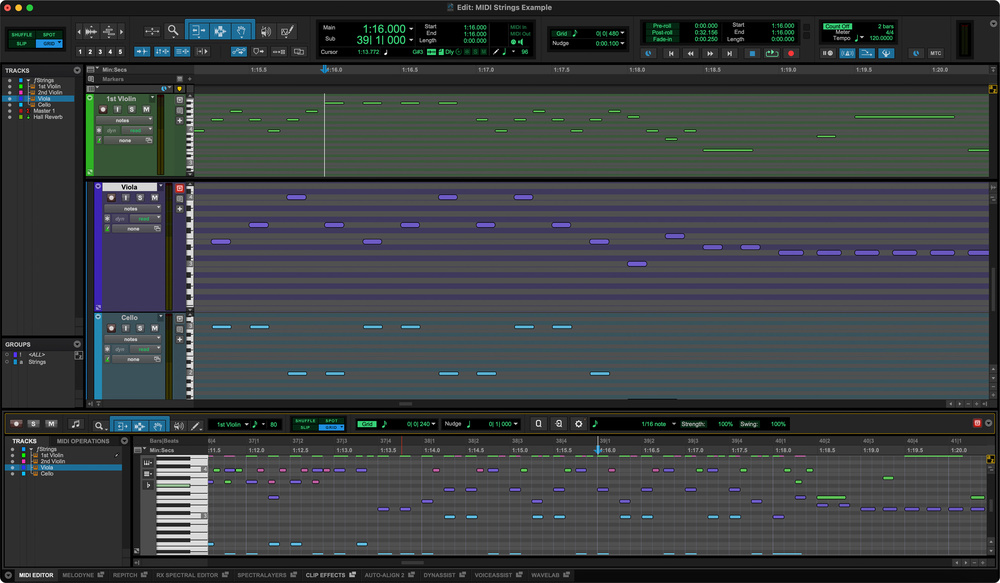The image size is (1000, 583).
Task: Open the MIDI Editor quantize settings gear
Action: tap(578, 424)
